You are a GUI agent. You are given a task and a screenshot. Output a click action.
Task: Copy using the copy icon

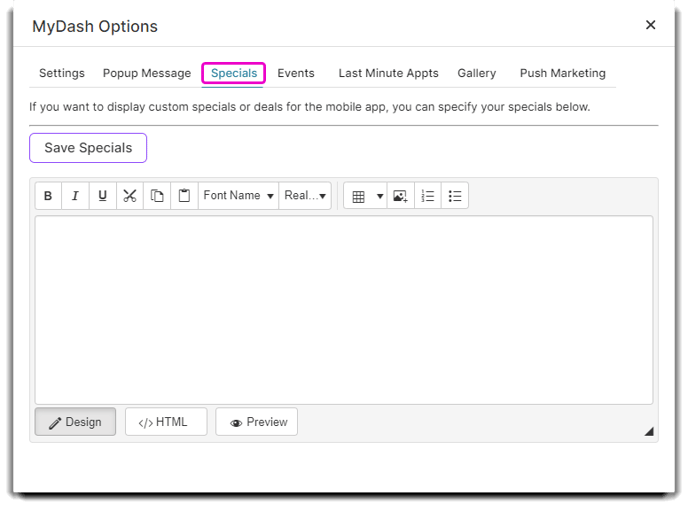point(157,196)
